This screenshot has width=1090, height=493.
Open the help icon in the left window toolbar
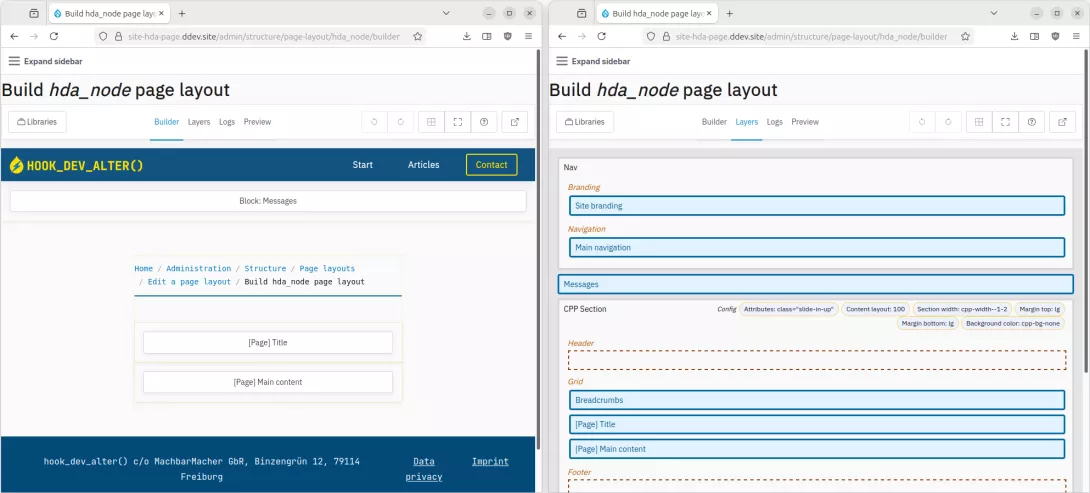click(x=484, y=122)
